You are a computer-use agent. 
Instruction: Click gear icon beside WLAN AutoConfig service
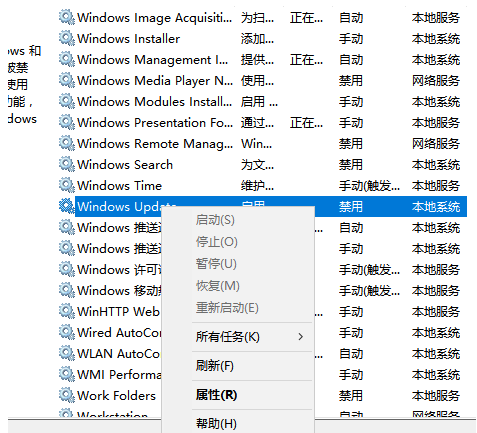(x=67, y=354)
